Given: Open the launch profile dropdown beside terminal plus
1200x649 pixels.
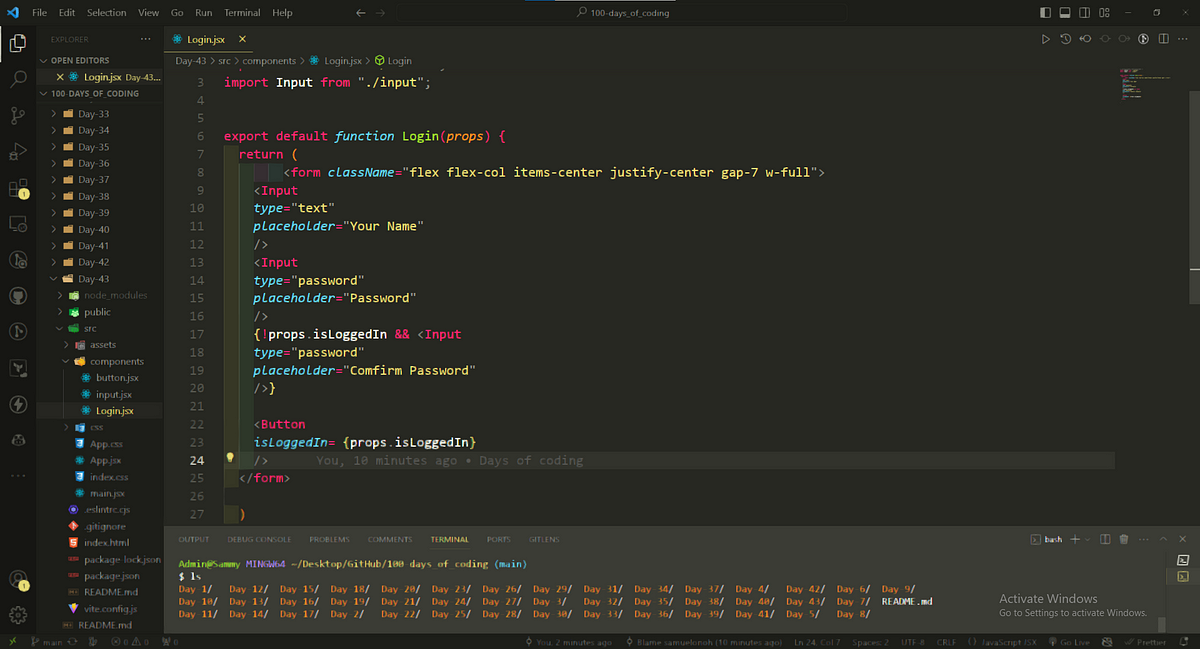Looking at the screenshot, I should click(1088, 539).
